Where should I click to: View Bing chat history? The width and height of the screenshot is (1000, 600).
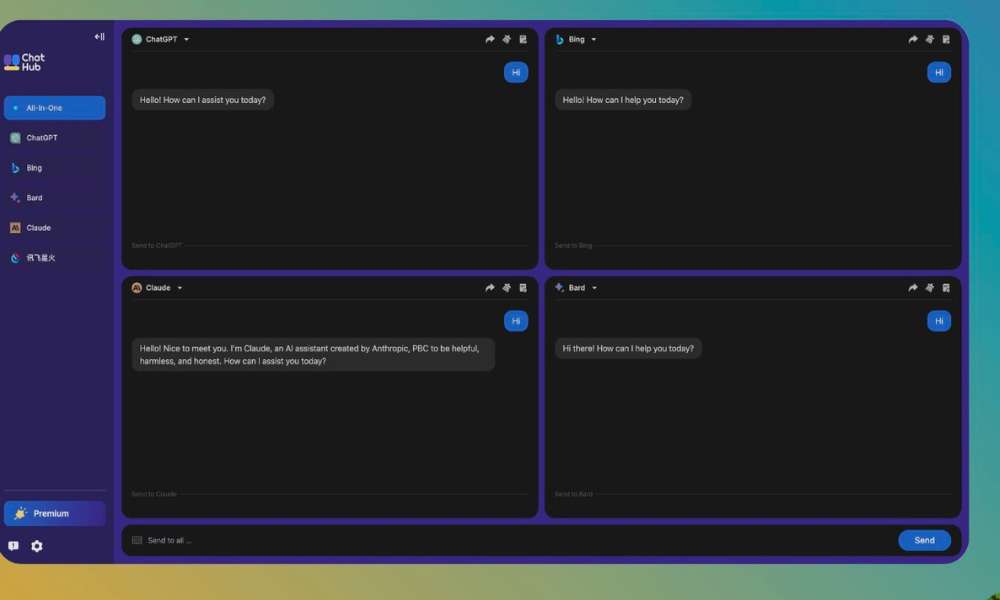click(946, 40)
